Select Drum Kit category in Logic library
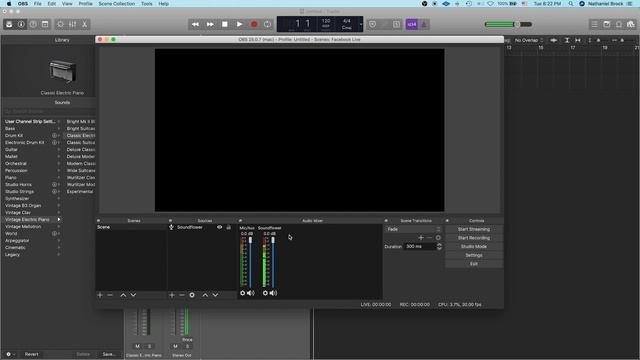The height and width of the screenshot is (360, 640). [x=14, y=136]
